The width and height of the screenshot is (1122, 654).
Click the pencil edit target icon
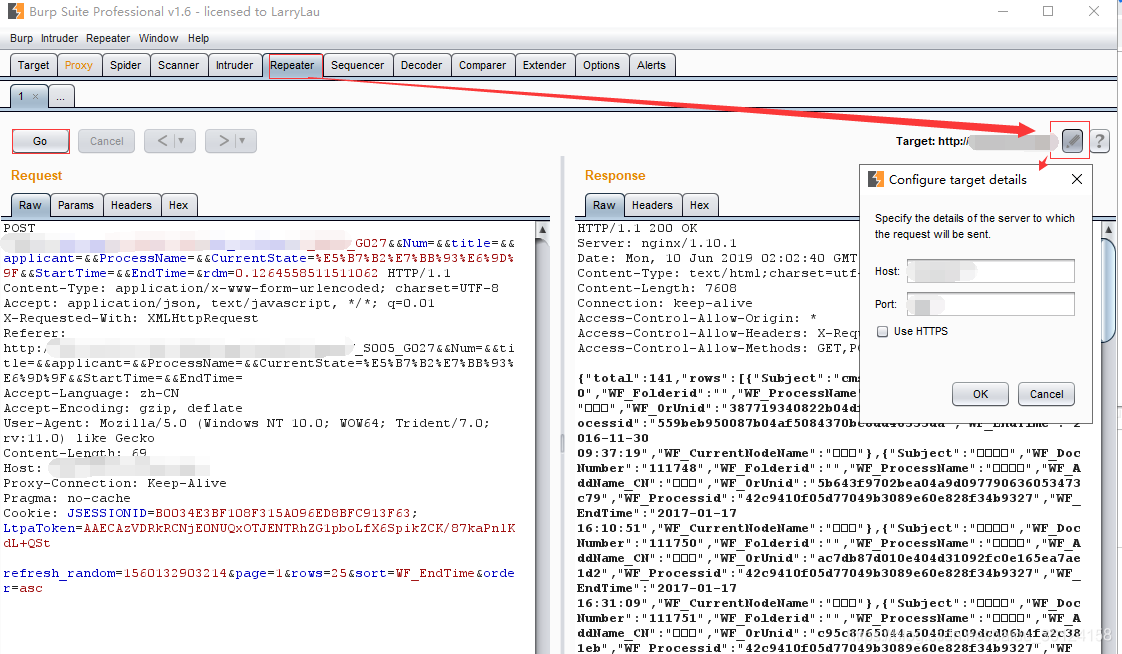(x=1071, y=141)
